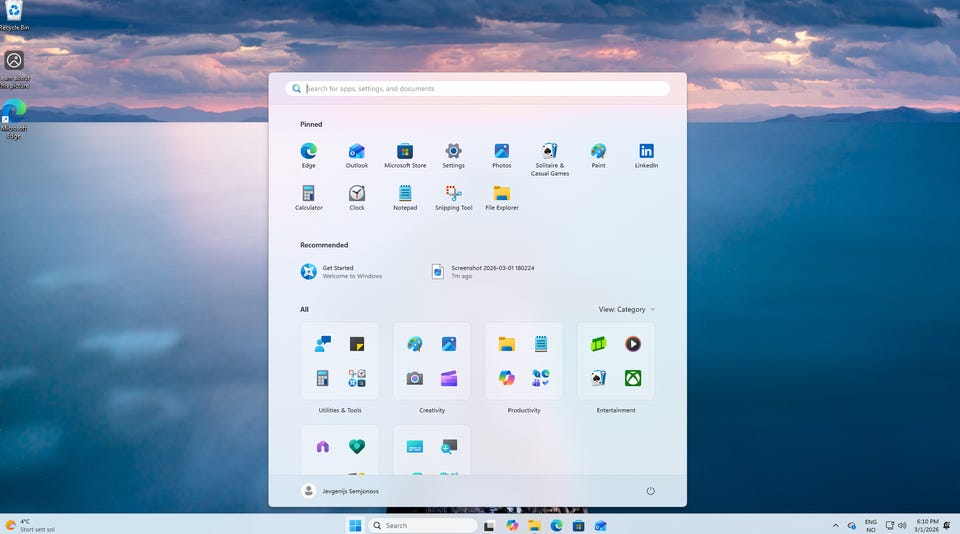960x534 pixels.
Task: Open File Explorer in Productivity category
Action: pos(506,344)
